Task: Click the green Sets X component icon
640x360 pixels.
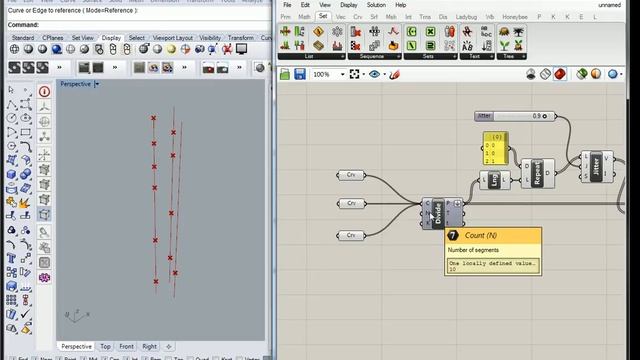Action: pos(430,31)
